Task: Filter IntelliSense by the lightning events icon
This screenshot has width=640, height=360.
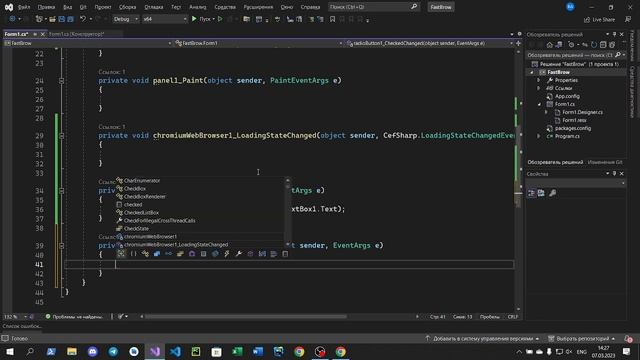Action: pyautogui.click(x=227, y=254)
